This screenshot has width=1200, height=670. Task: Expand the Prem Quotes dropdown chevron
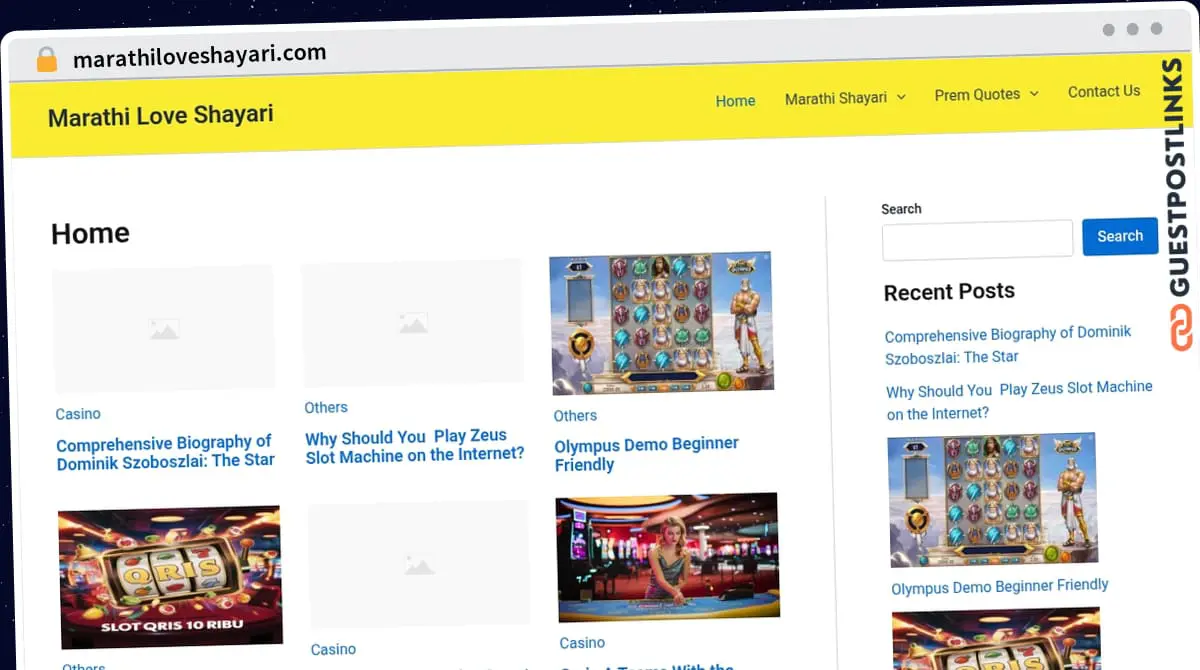pyautogui.click(x=1034, y=93)
